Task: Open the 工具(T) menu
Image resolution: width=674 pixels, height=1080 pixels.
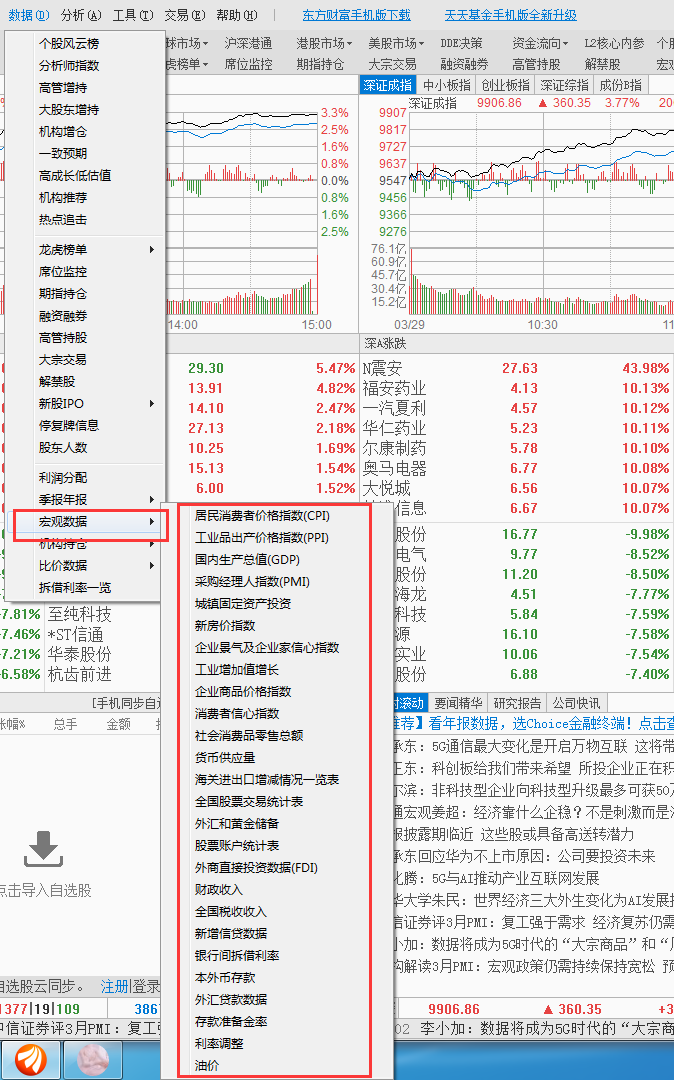Action: [x=133, y=14]
